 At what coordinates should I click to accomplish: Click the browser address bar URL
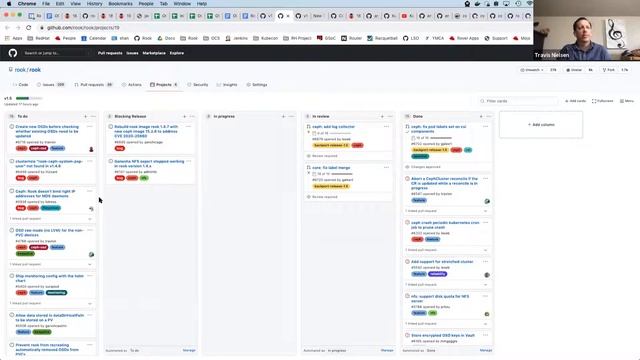[83, 28]
